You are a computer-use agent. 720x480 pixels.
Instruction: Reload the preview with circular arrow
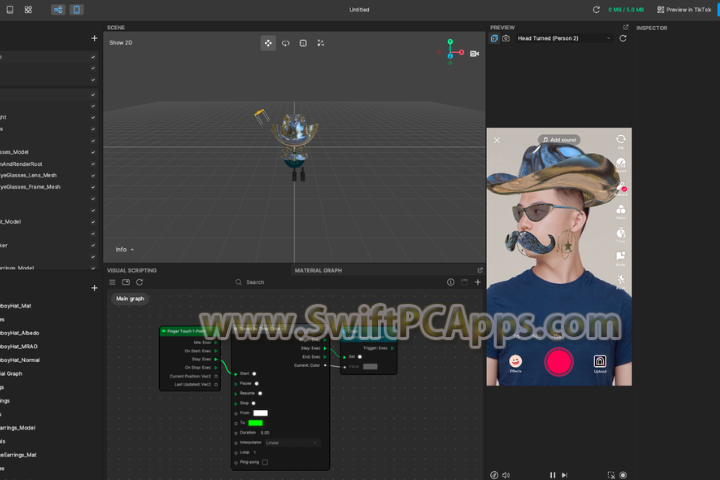[623, 39]
